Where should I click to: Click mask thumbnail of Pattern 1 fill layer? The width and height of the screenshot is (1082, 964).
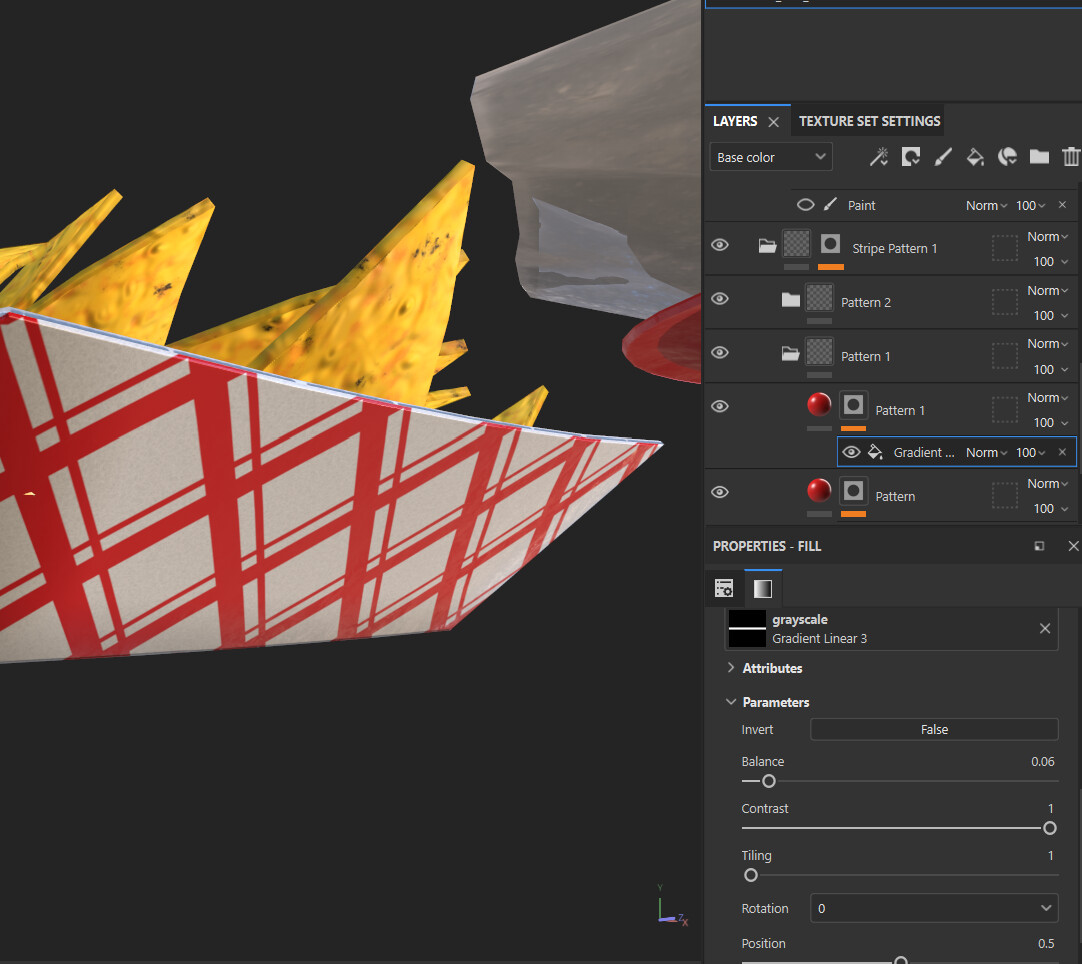[x=854, y=405]
